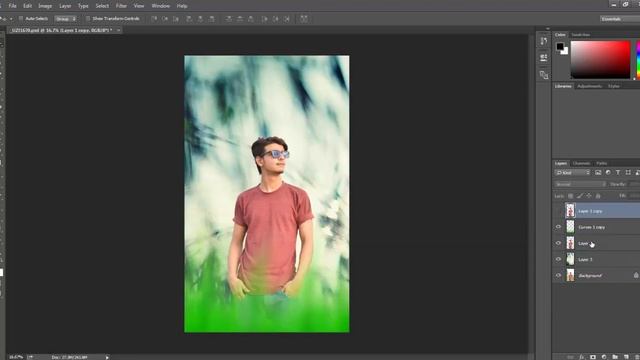Enable the Auto-Select checkbox
This screenshot has height=360, width=640.
pos(21,19)
